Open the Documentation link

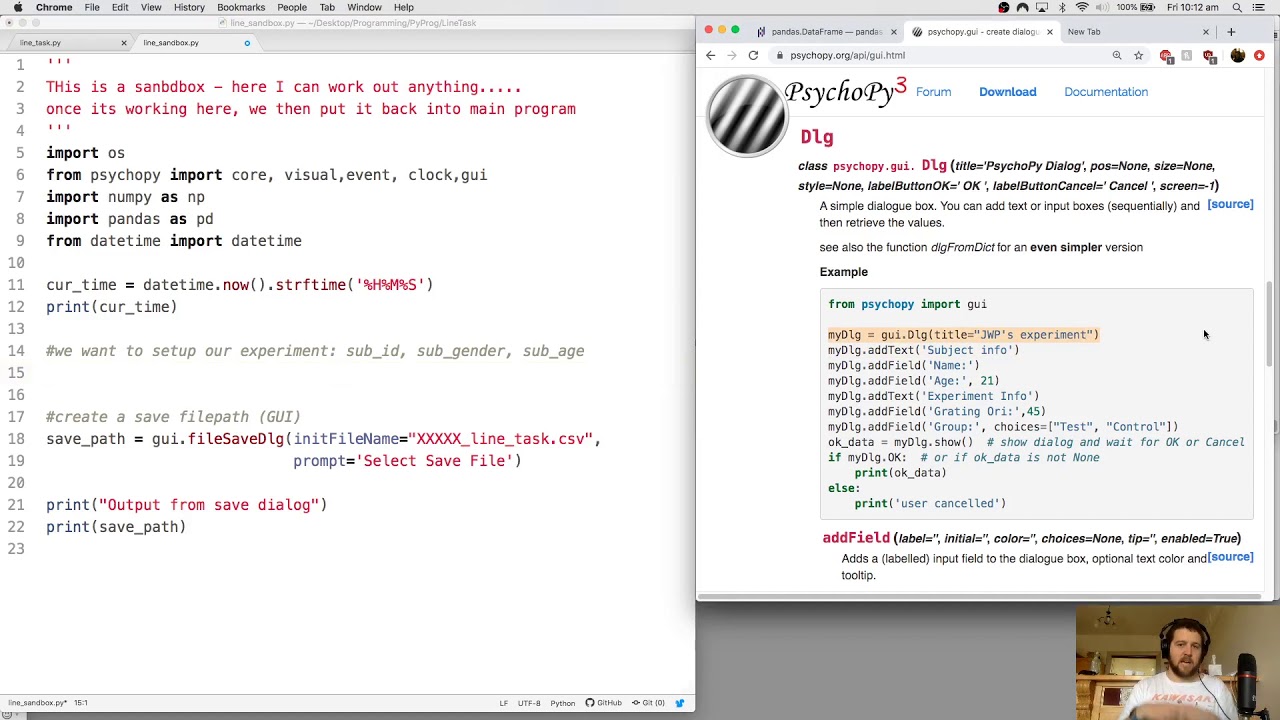click(1106, 92)
